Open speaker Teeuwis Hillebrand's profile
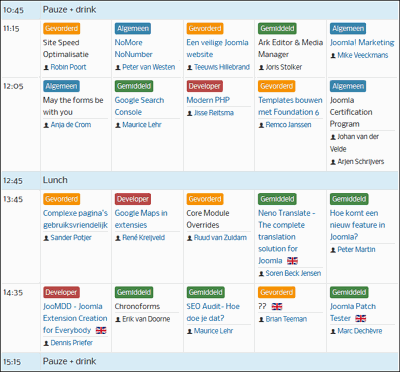 [222, 67]
